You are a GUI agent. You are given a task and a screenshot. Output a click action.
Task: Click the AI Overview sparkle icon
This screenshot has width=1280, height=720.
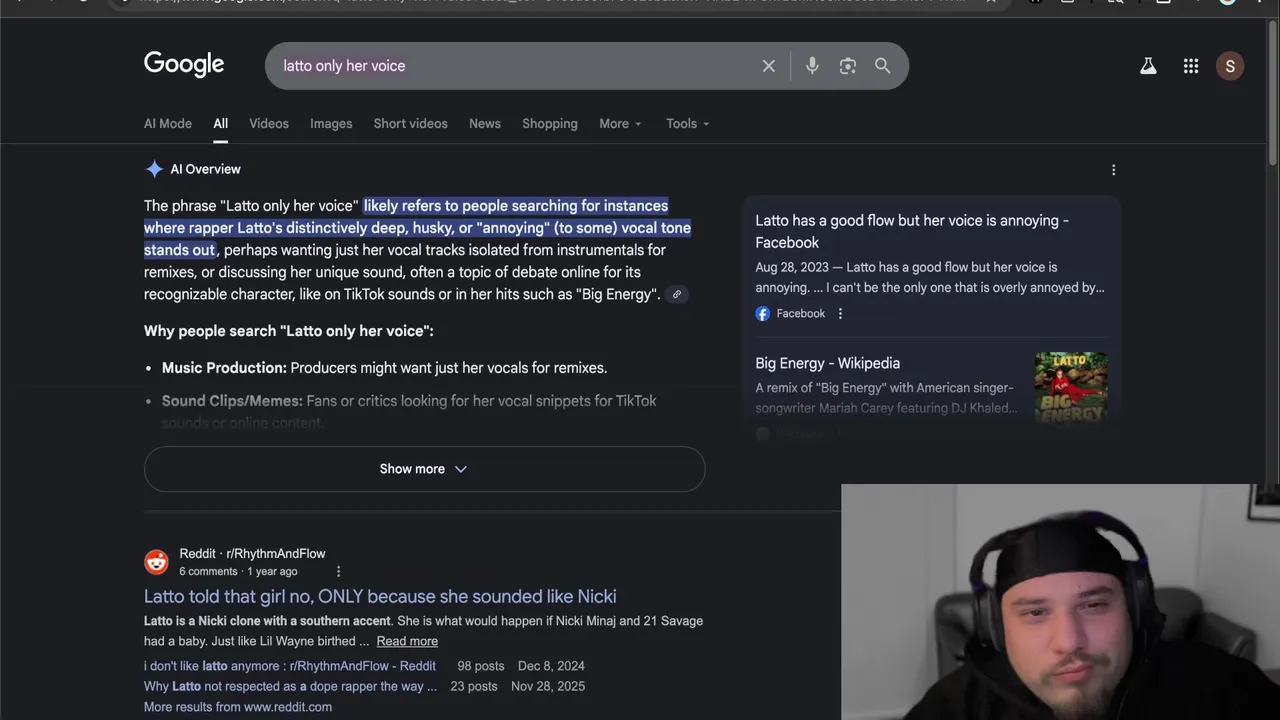tap(154, 169)
